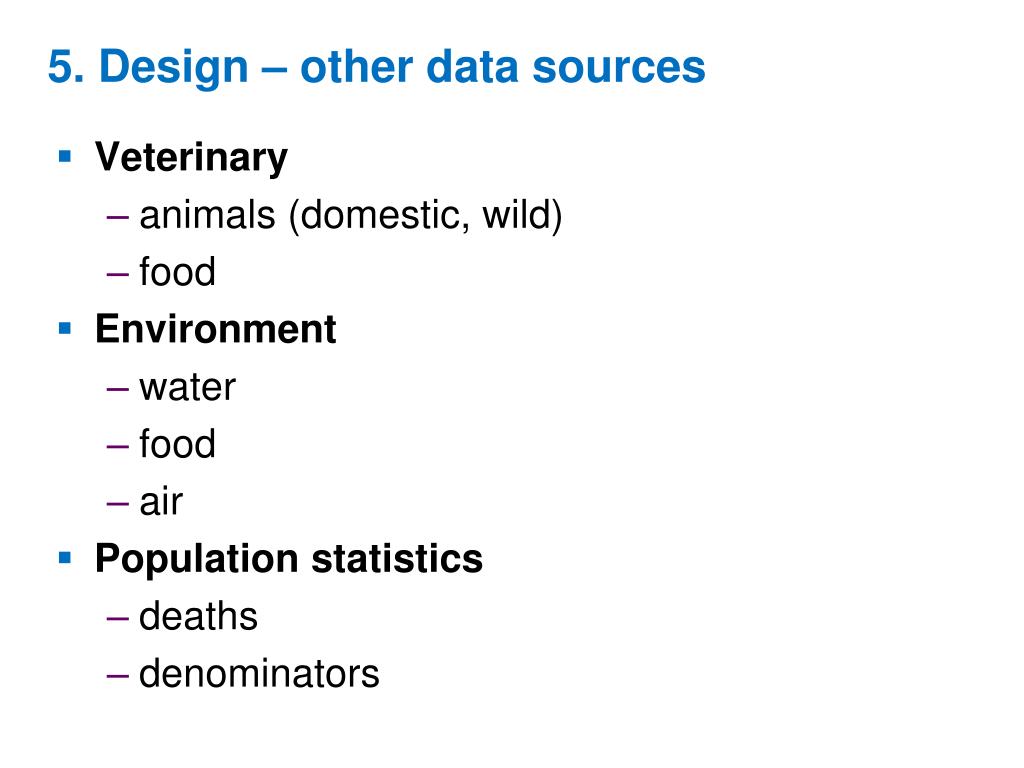Select the Veterinary heading text
This screenshot has width=1024, height=768.
191,157
